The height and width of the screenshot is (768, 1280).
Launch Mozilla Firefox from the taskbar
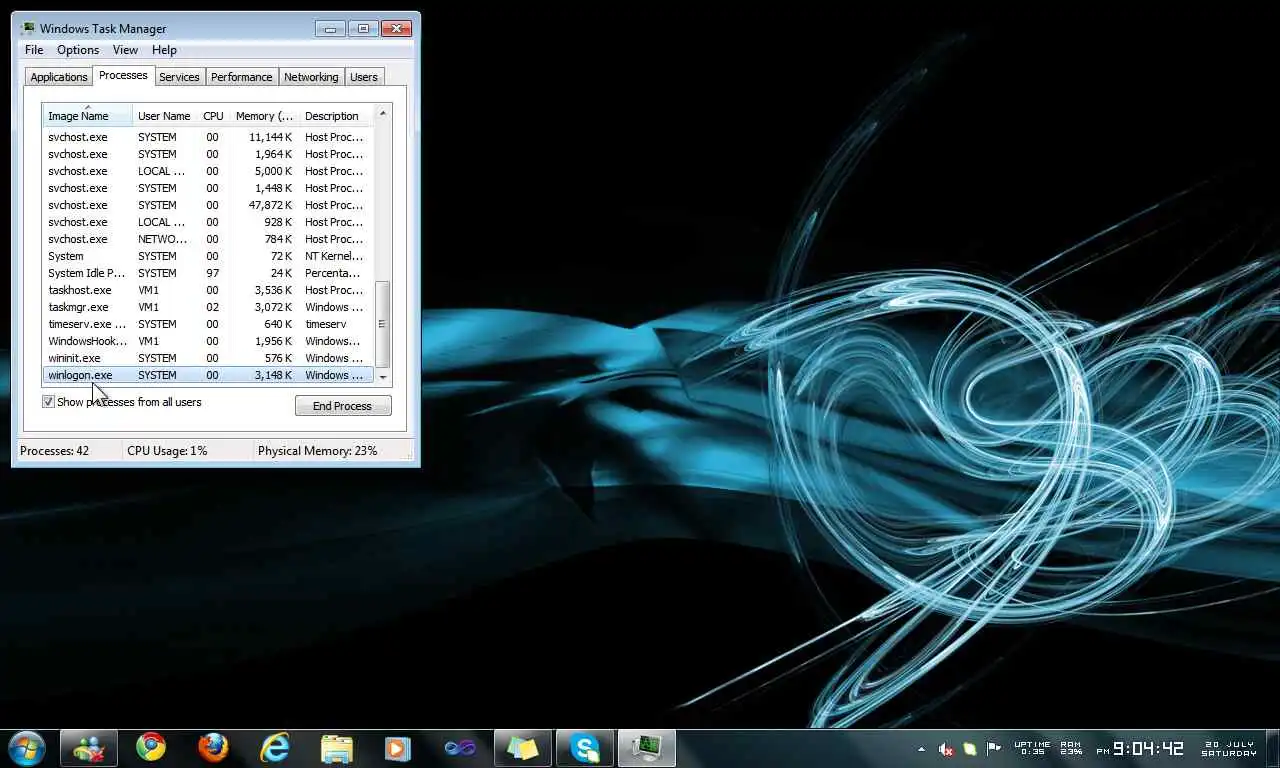click(x=213, y=747)
